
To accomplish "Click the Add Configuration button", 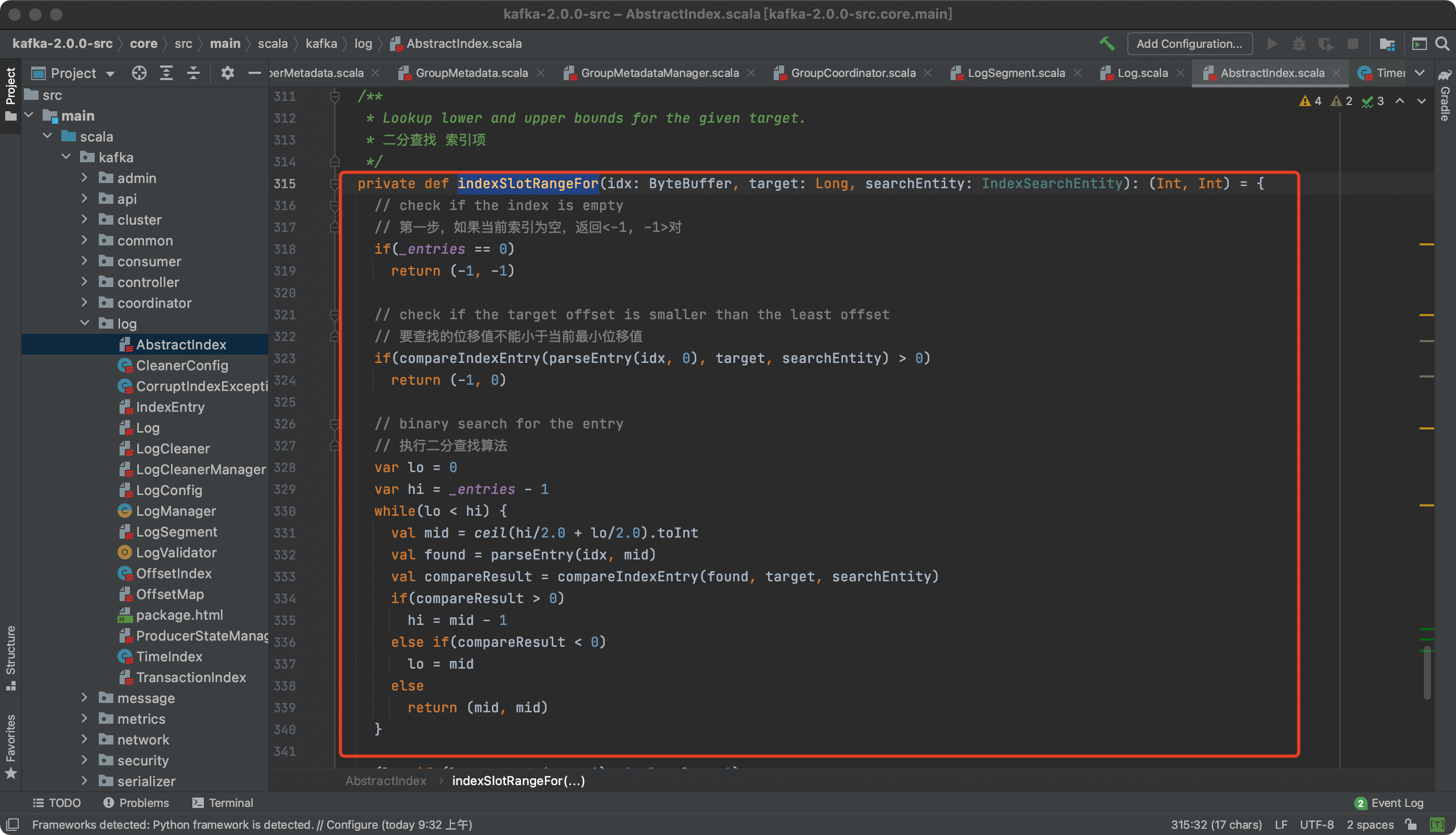I will (1189, 44).
